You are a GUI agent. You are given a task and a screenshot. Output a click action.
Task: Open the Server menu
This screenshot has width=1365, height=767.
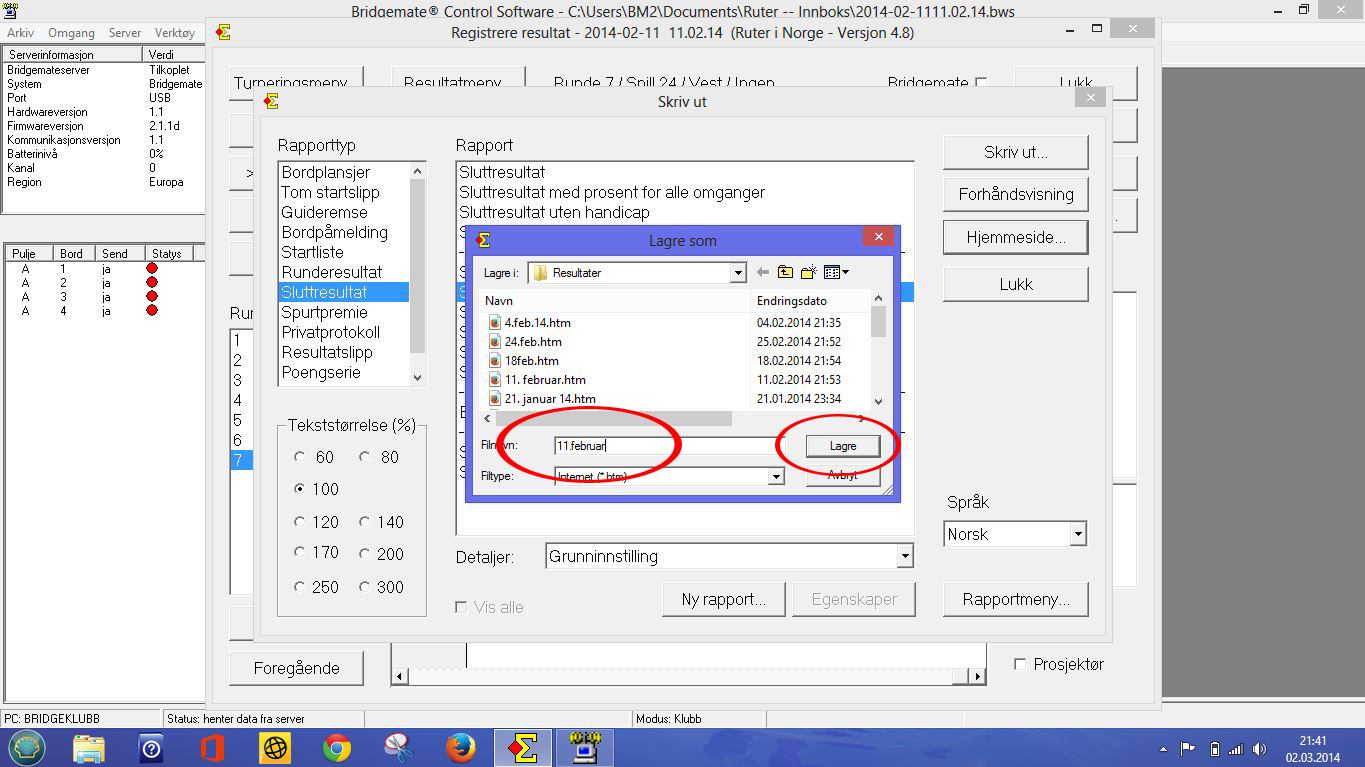125,33
